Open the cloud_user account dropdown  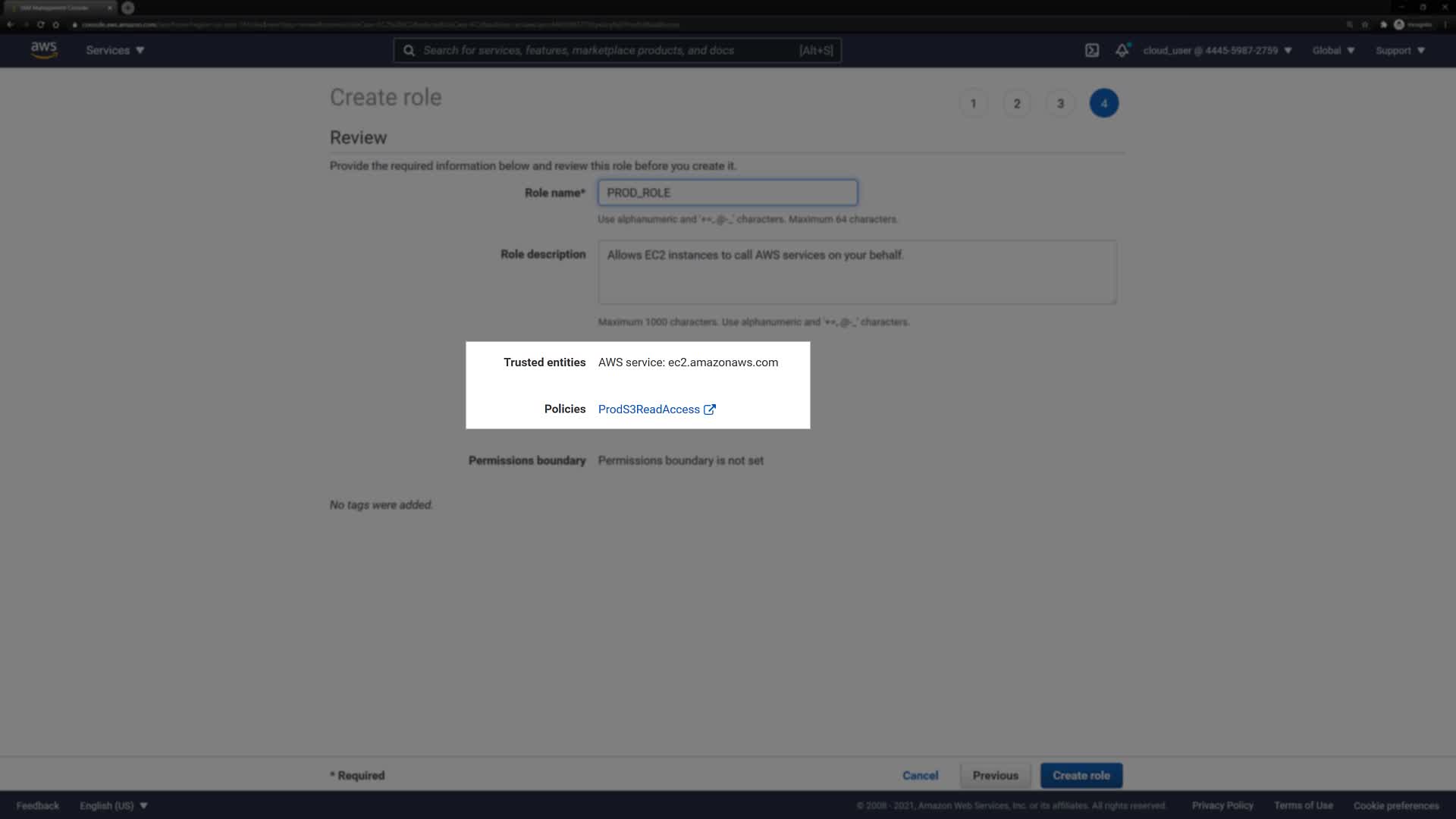(1217, 50)
